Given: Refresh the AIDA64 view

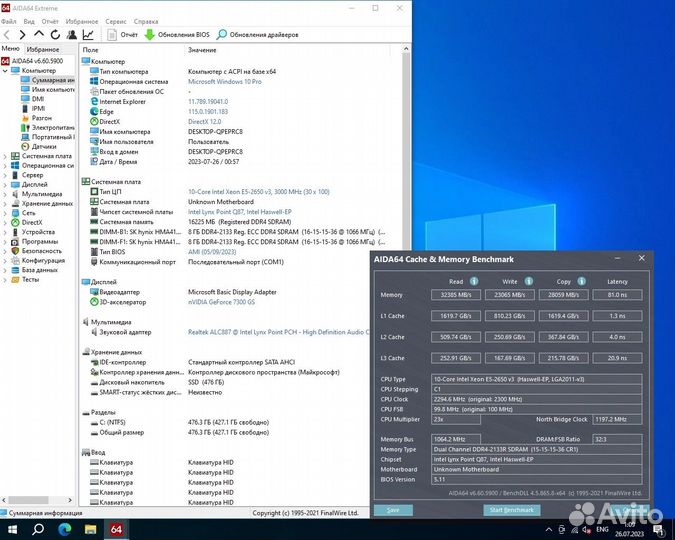Looking at the screenshot, I should point(55,35).
